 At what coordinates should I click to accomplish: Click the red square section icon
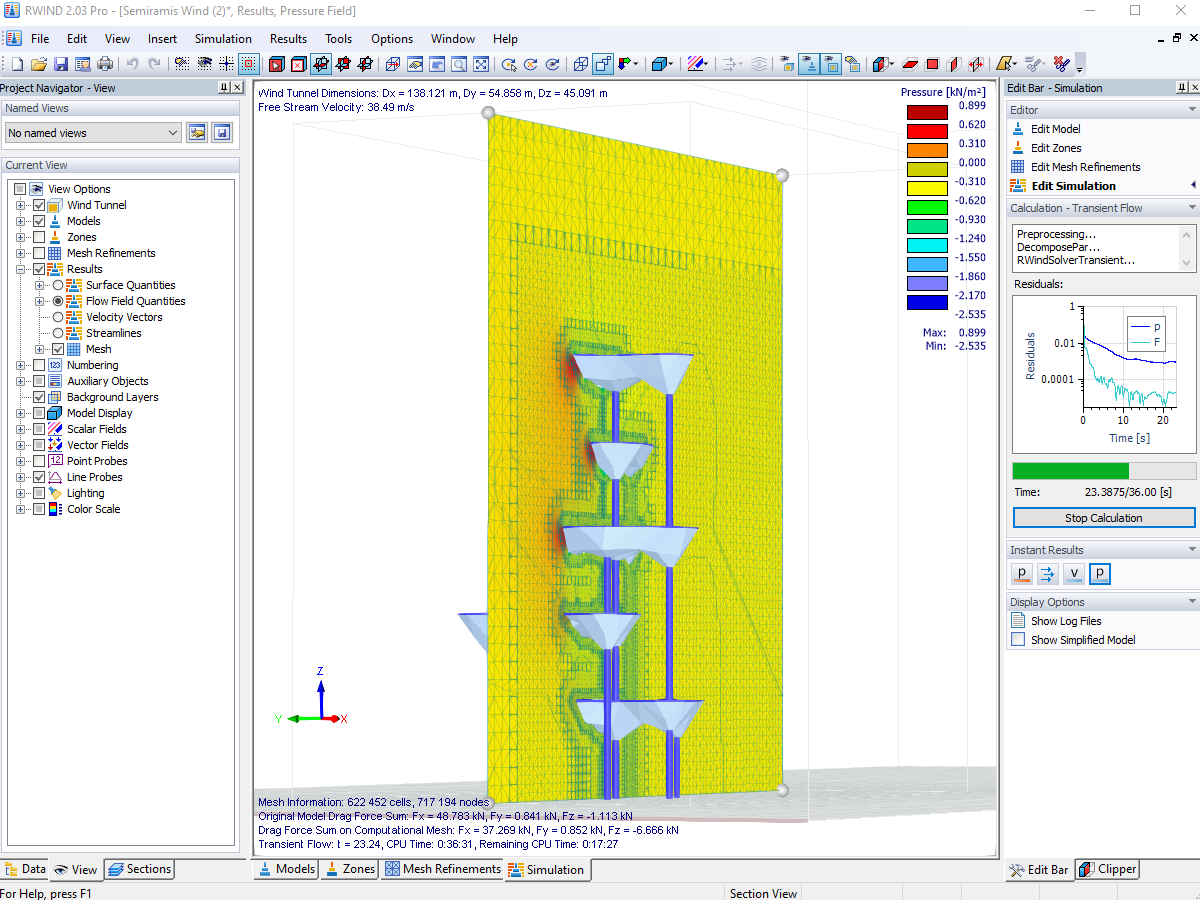(x=932, y=64)
